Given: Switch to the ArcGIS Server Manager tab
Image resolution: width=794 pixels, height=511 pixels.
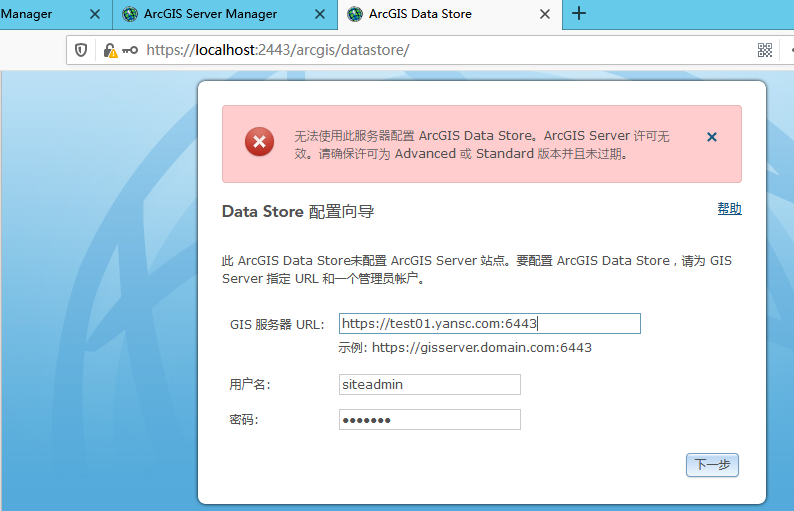Looking at the screenshot, I should pos(225,14).
